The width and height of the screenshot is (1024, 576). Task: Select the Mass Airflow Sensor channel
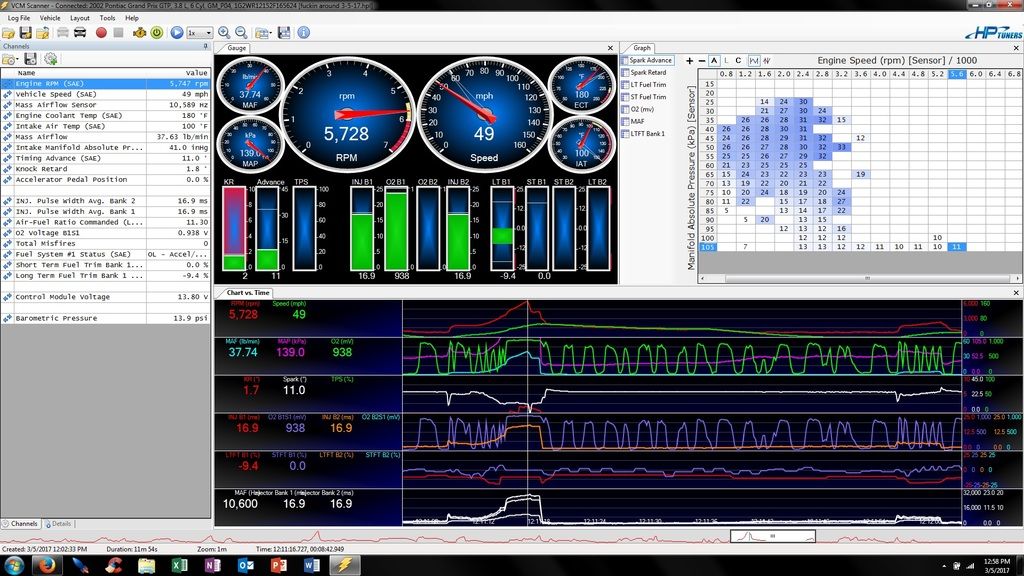click(x=105, y=104)
